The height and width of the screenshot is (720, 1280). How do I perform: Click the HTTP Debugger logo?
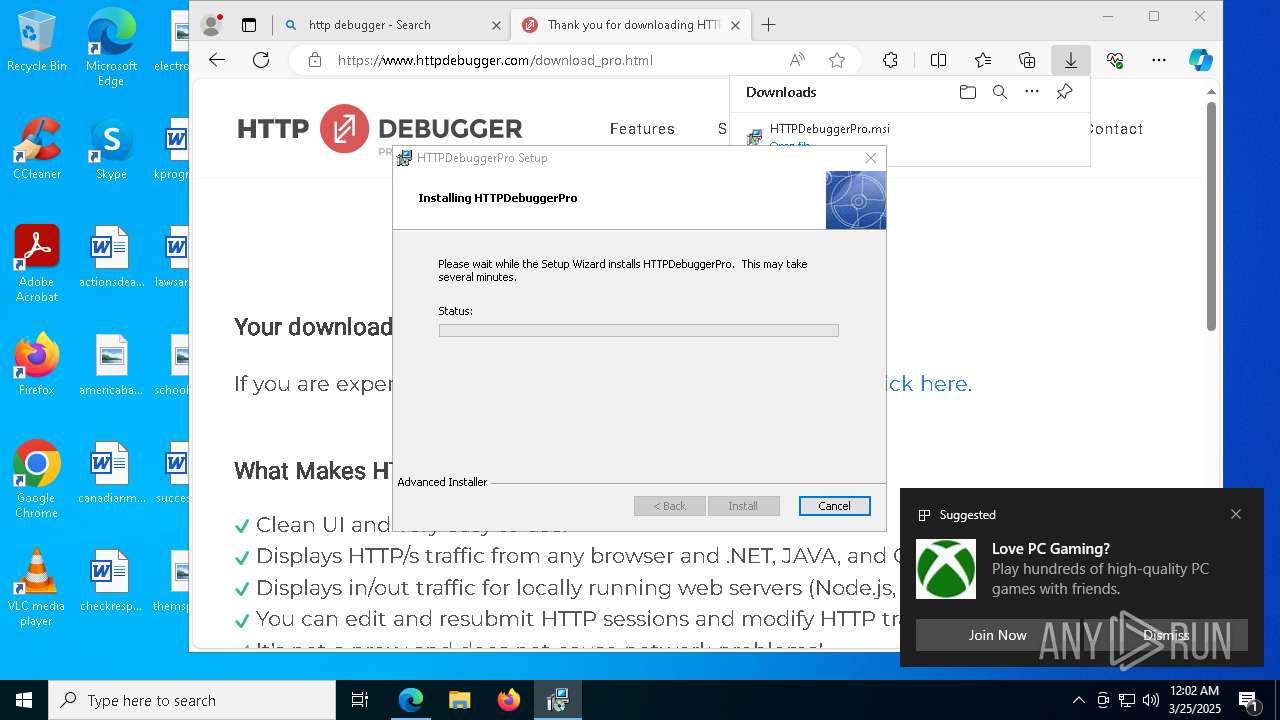(x=380, y=129)
